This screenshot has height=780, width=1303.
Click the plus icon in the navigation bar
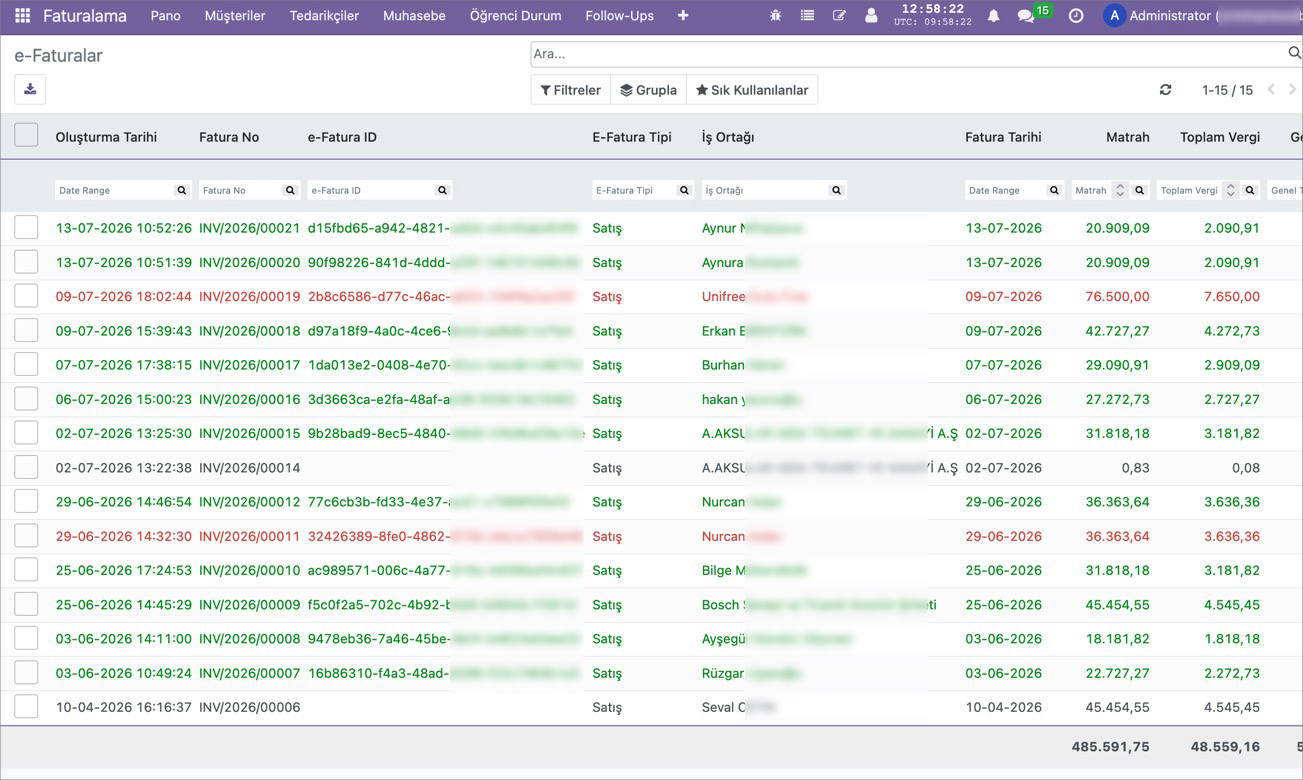(x=683, y=16)
